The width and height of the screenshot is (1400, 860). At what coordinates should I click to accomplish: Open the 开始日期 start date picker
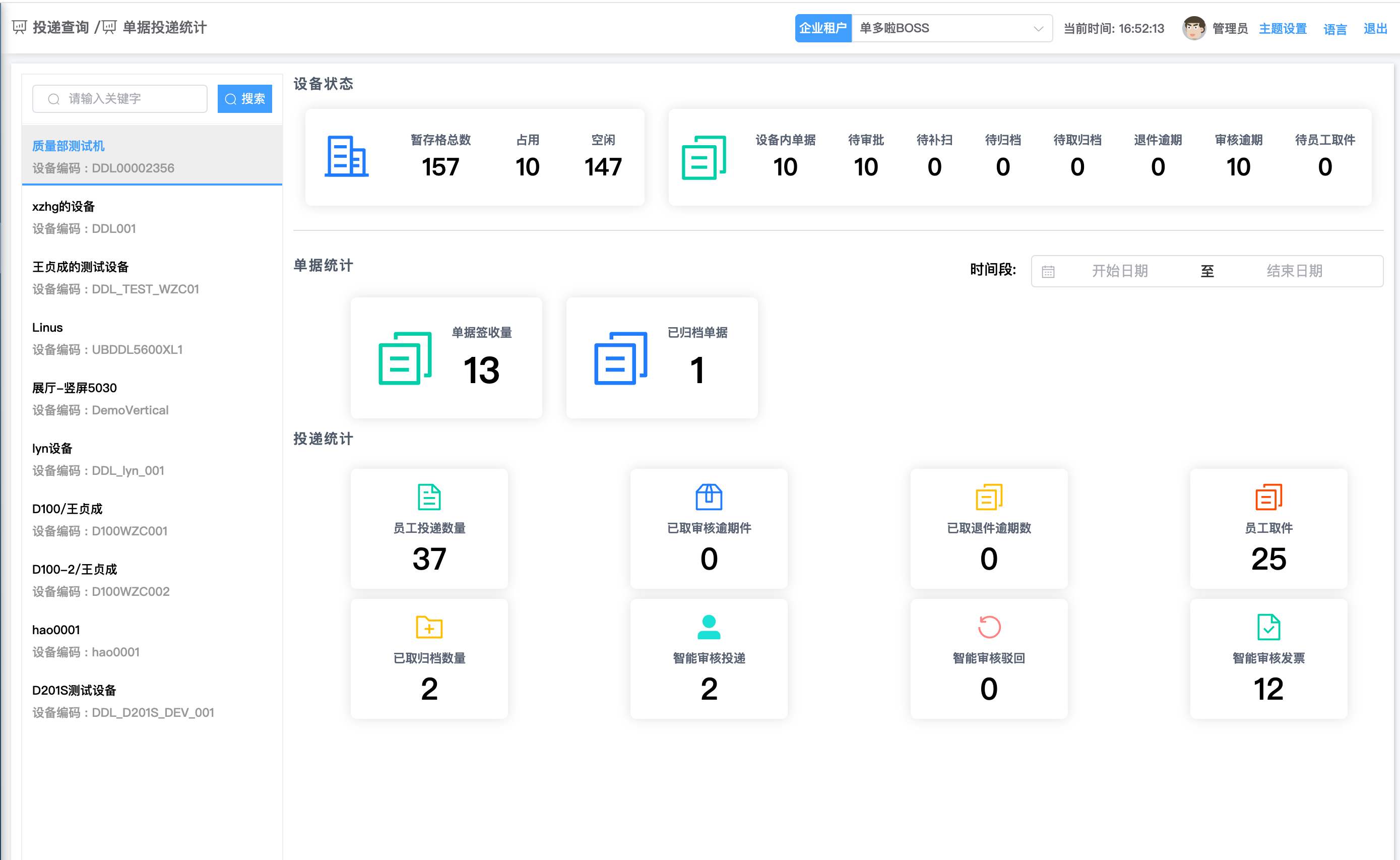pos(1119,271)
